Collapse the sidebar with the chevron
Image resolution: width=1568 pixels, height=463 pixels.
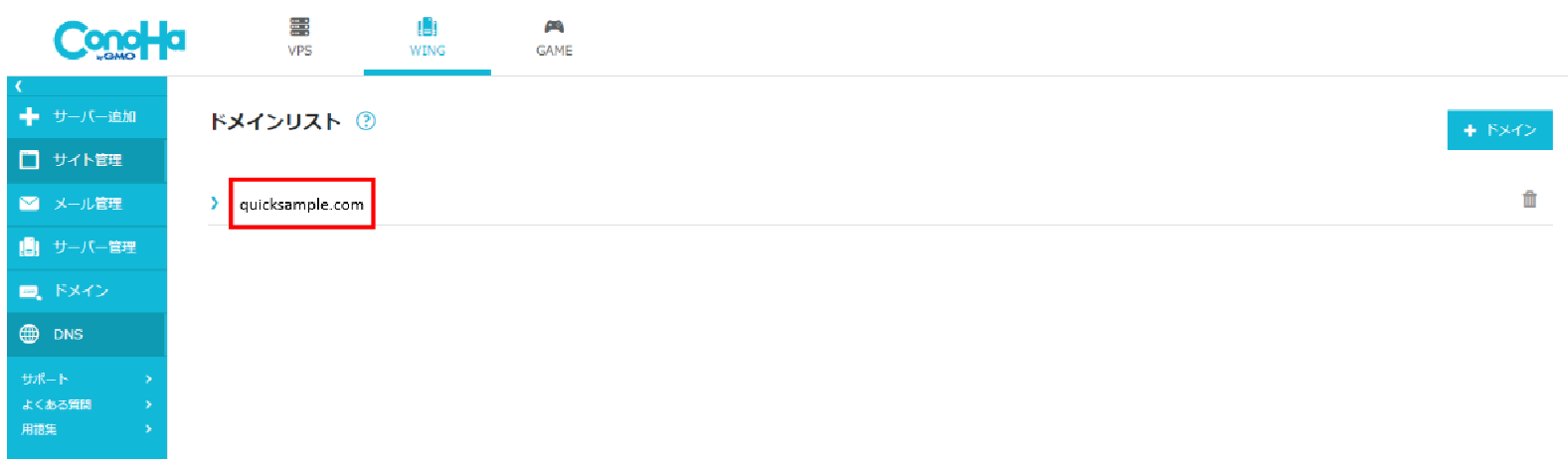[18, 86]
